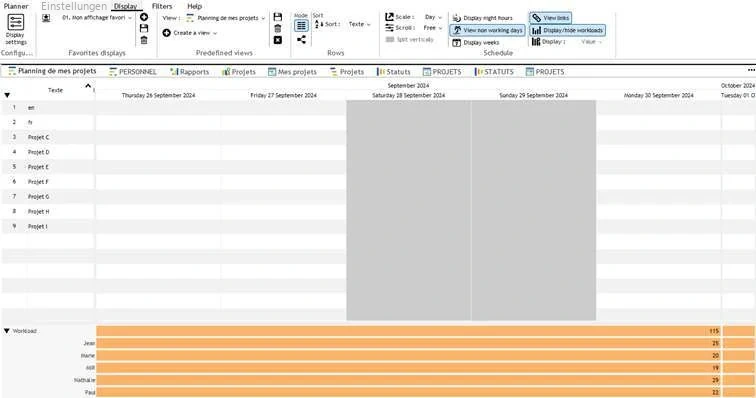Open the Filters ribbon tab
Image resolution: width=756 pixels, height=398 pixels.
[x=162, y=6]
